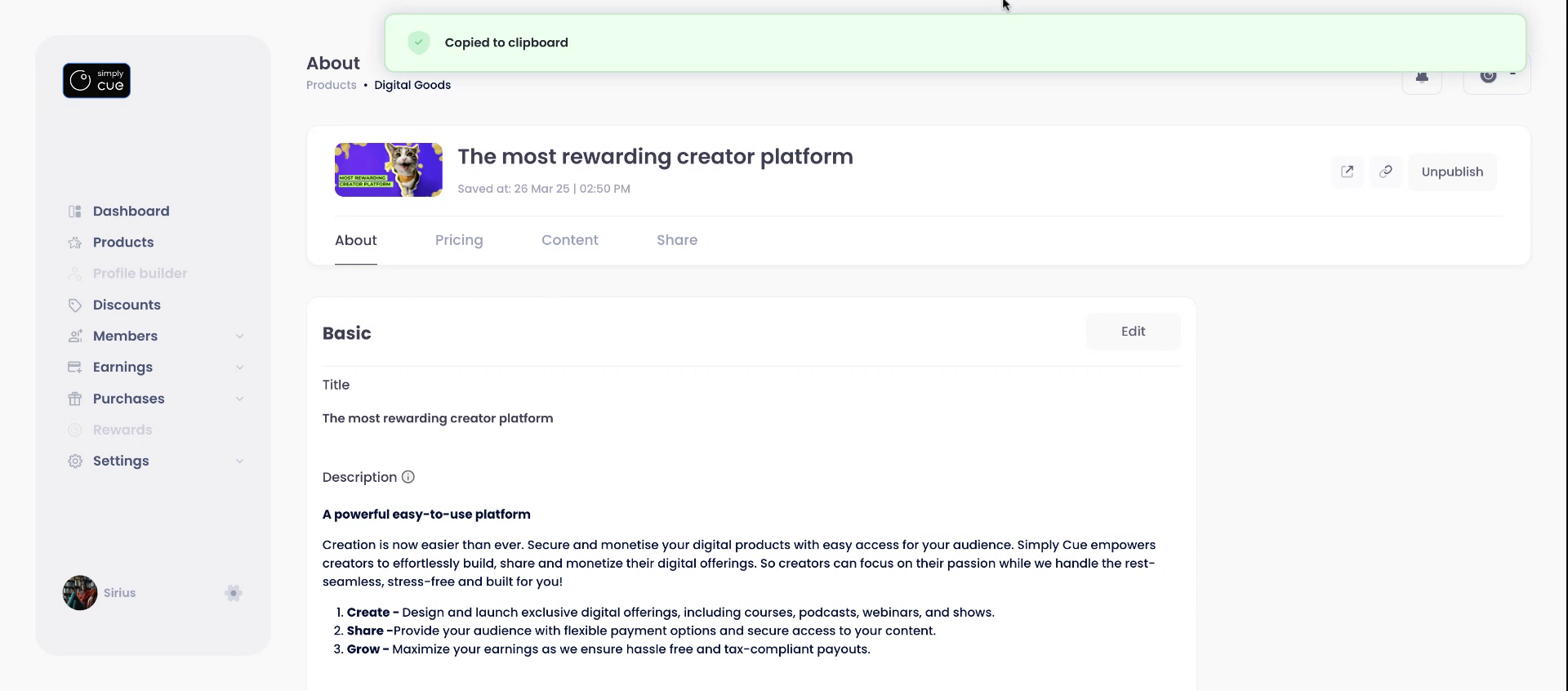Click Edit in the Basic section
1568x691 pixels.
point(1133,332)
